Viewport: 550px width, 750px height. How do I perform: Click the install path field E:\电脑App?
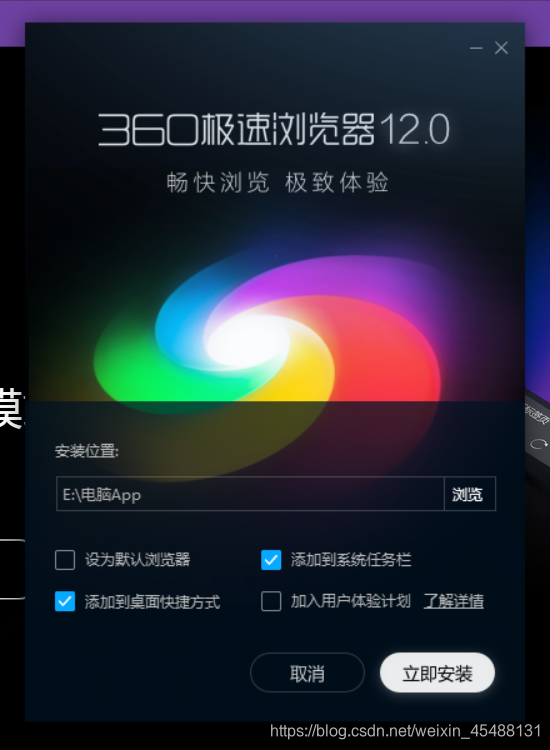tap(250, 494)
